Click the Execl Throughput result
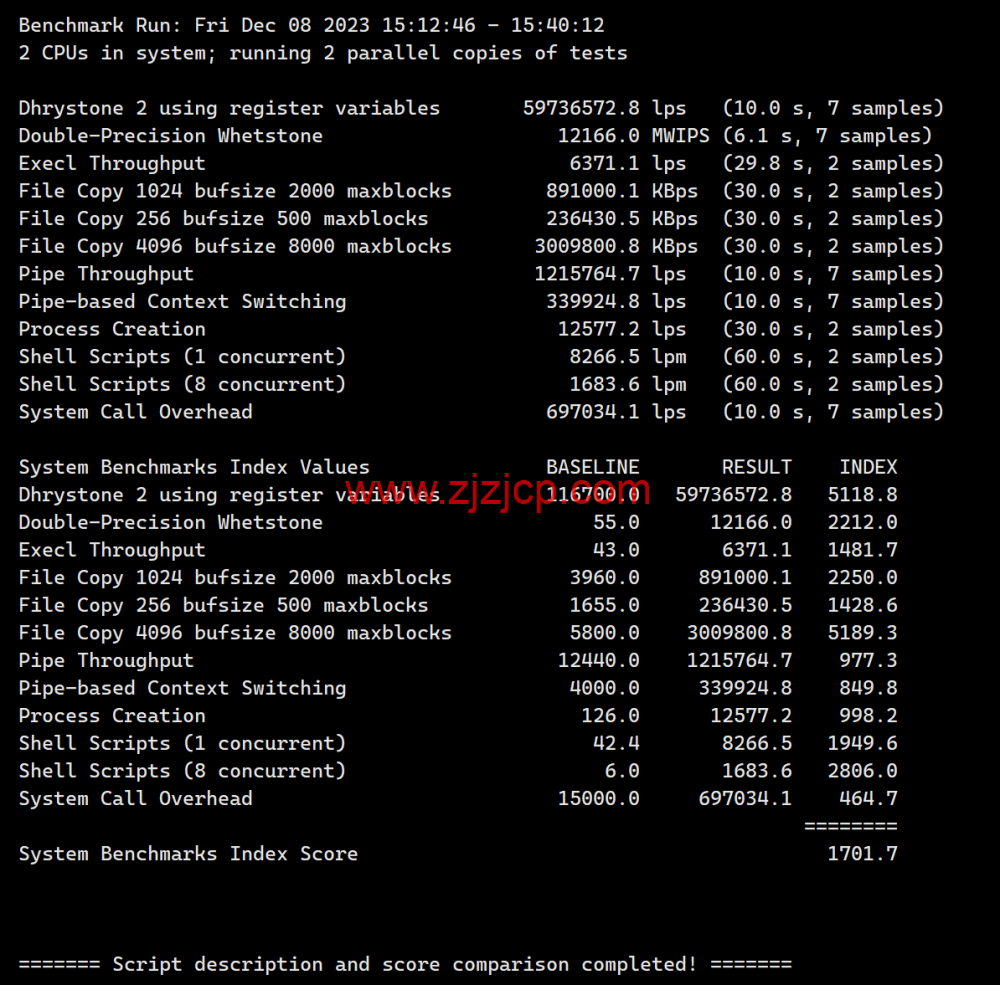Image resolution: width=1000 pixels, height=985 pixels. coord(112,163)
